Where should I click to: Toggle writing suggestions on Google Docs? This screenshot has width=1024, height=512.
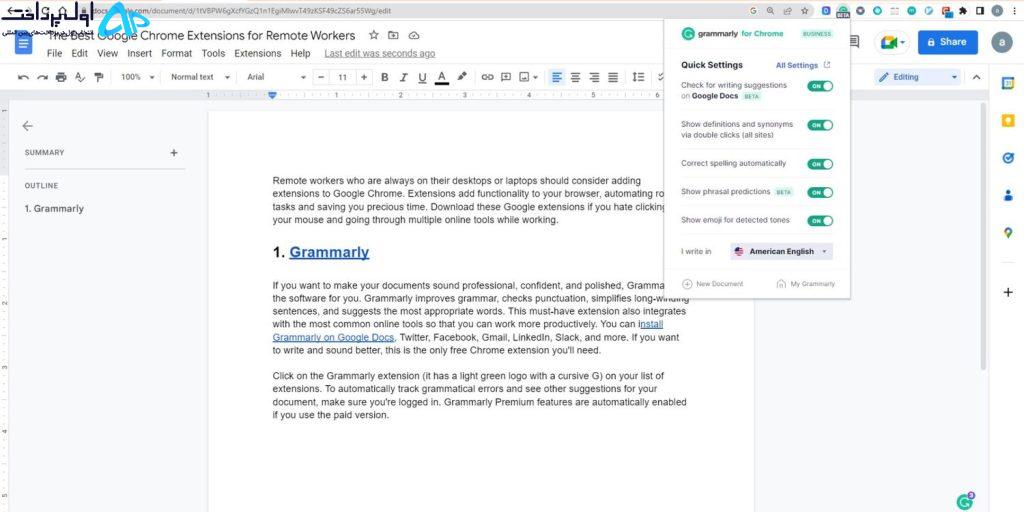coord(820,86)
